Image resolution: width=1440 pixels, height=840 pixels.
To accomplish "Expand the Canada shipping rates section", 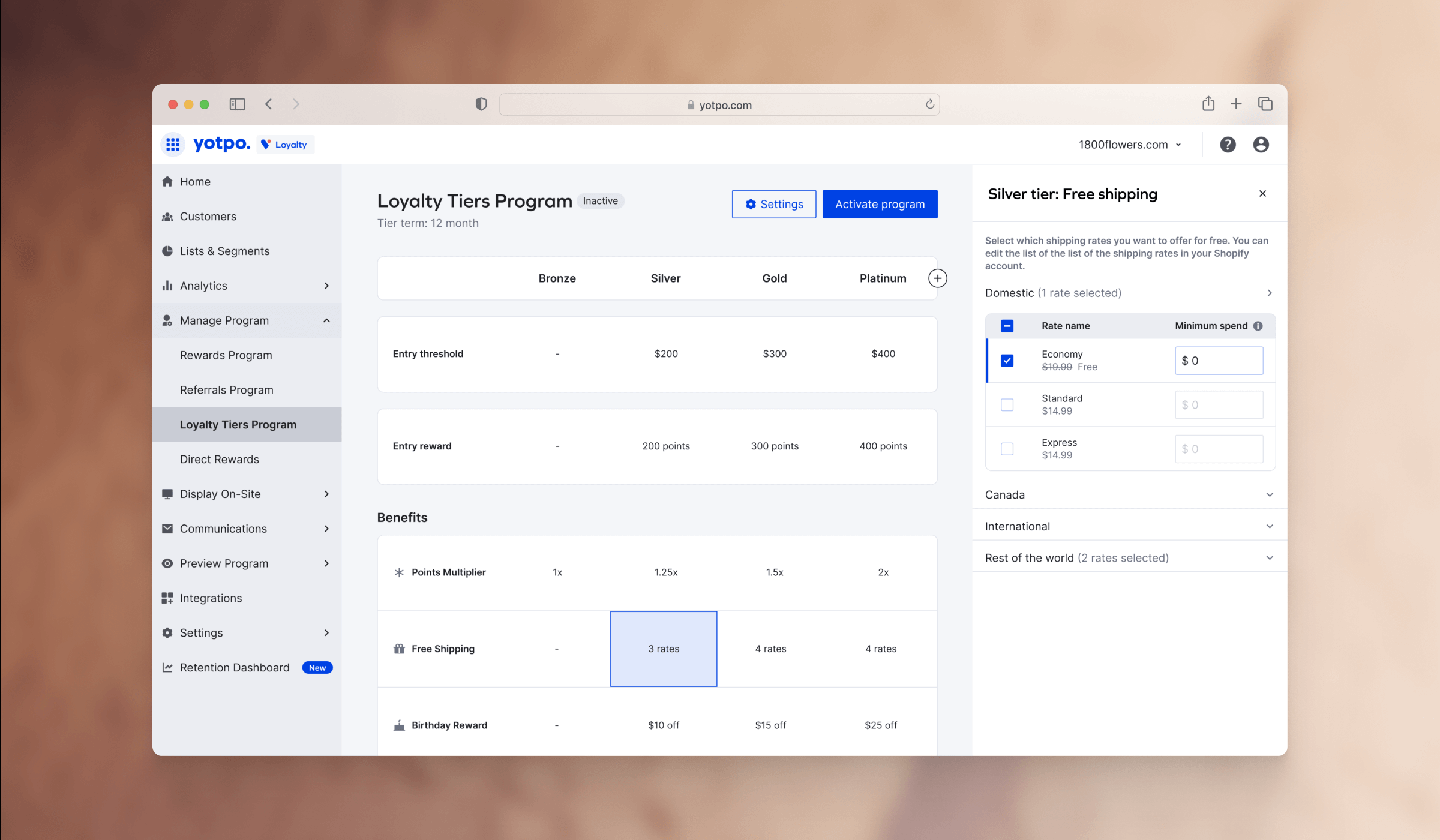I will point(1270,494).
